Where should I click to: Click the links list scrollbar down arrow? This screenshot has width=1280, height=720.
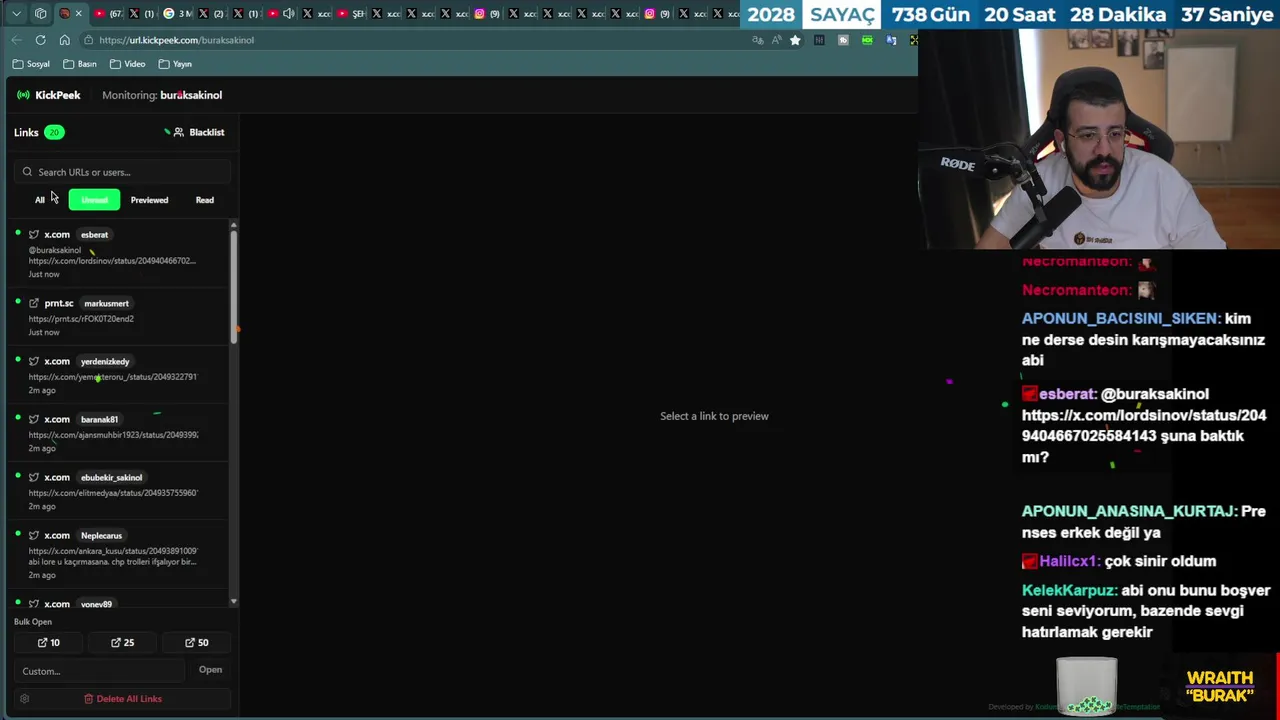point(234,602)
